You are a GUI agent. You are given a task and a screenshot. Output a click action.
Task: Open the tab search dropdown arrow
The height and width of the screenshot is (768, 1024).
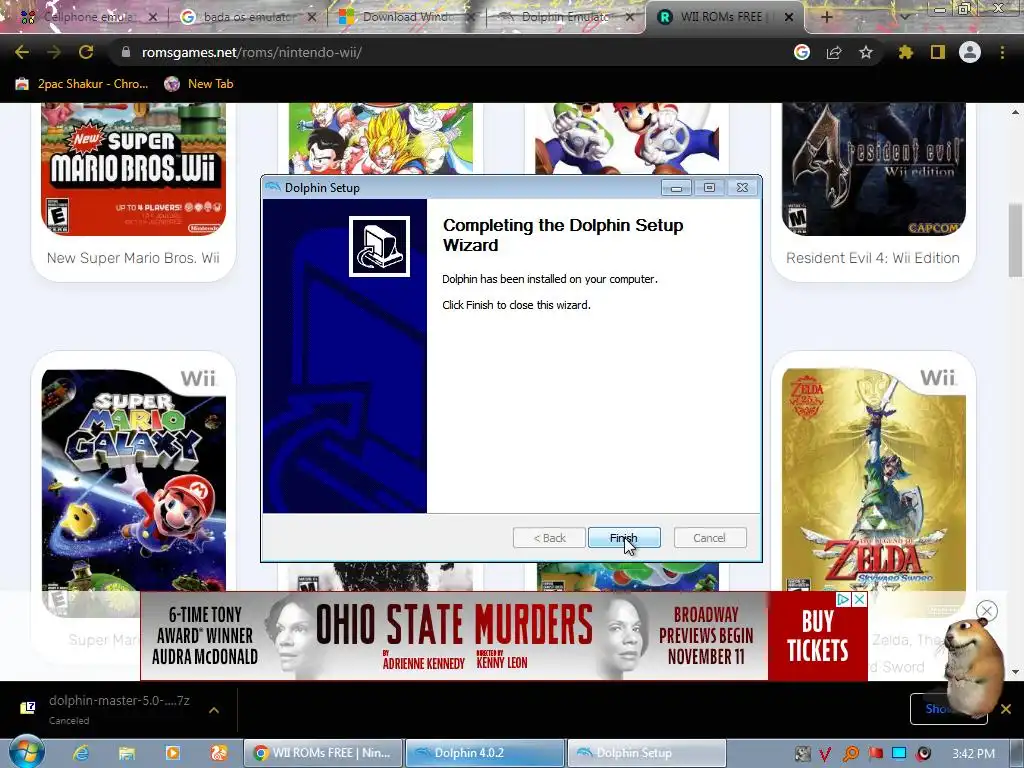904,18
